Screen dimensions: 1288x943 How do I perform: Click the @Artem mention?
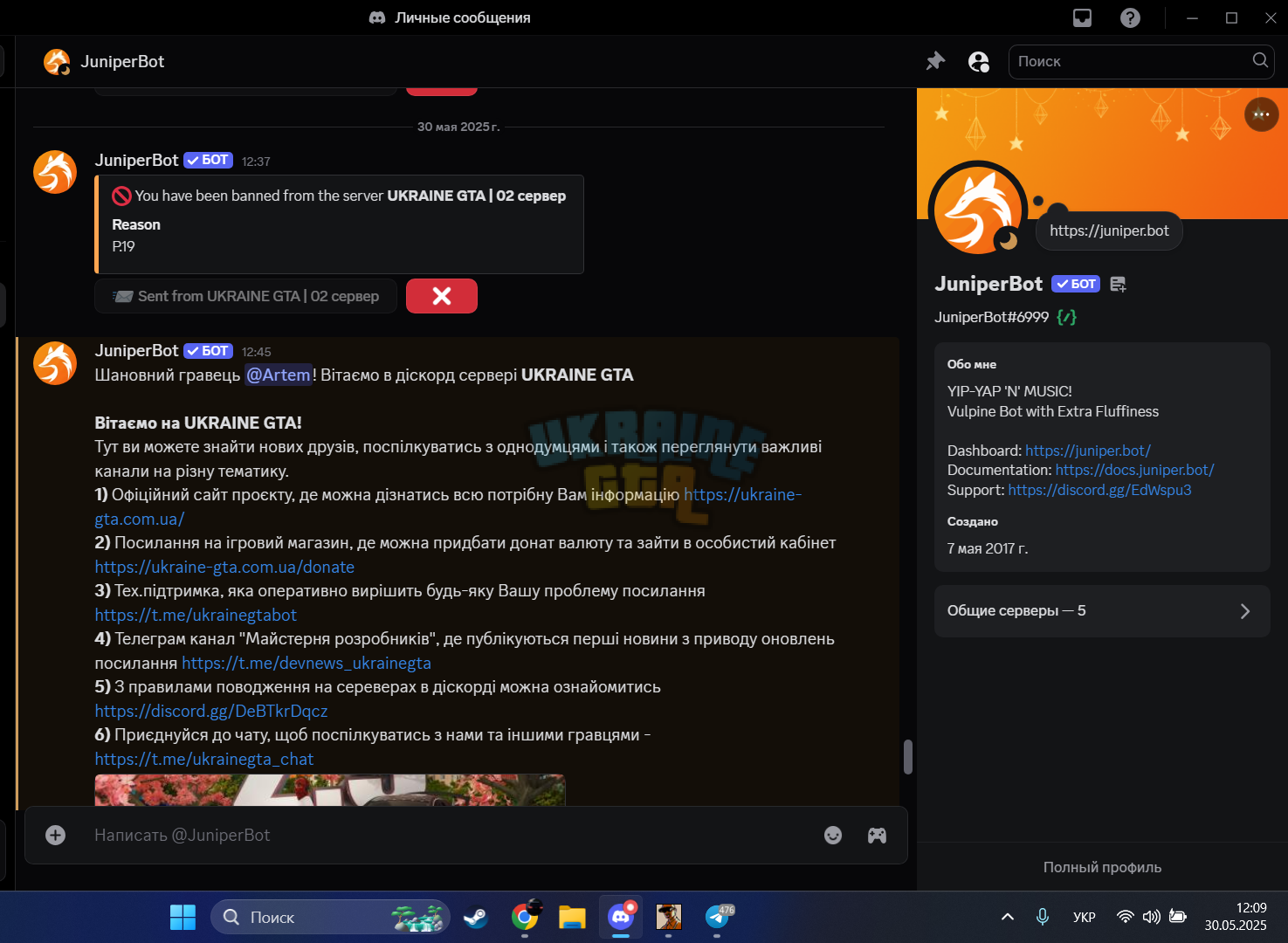point(279,375)
